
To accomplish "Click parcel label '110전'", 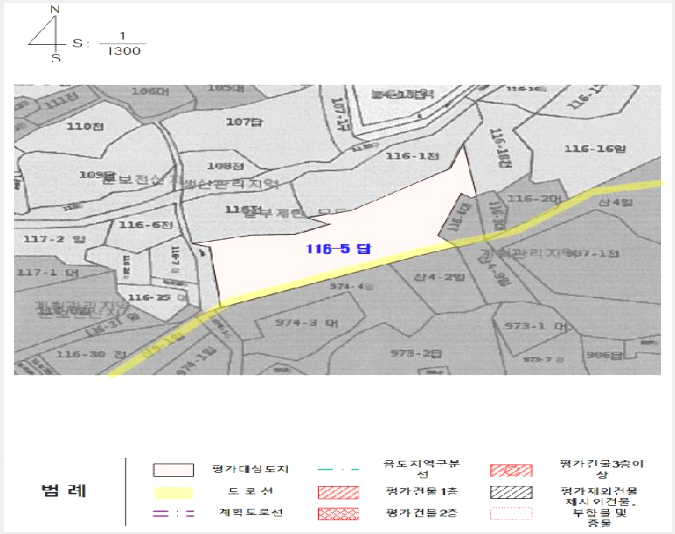I will tap(85, 126).
